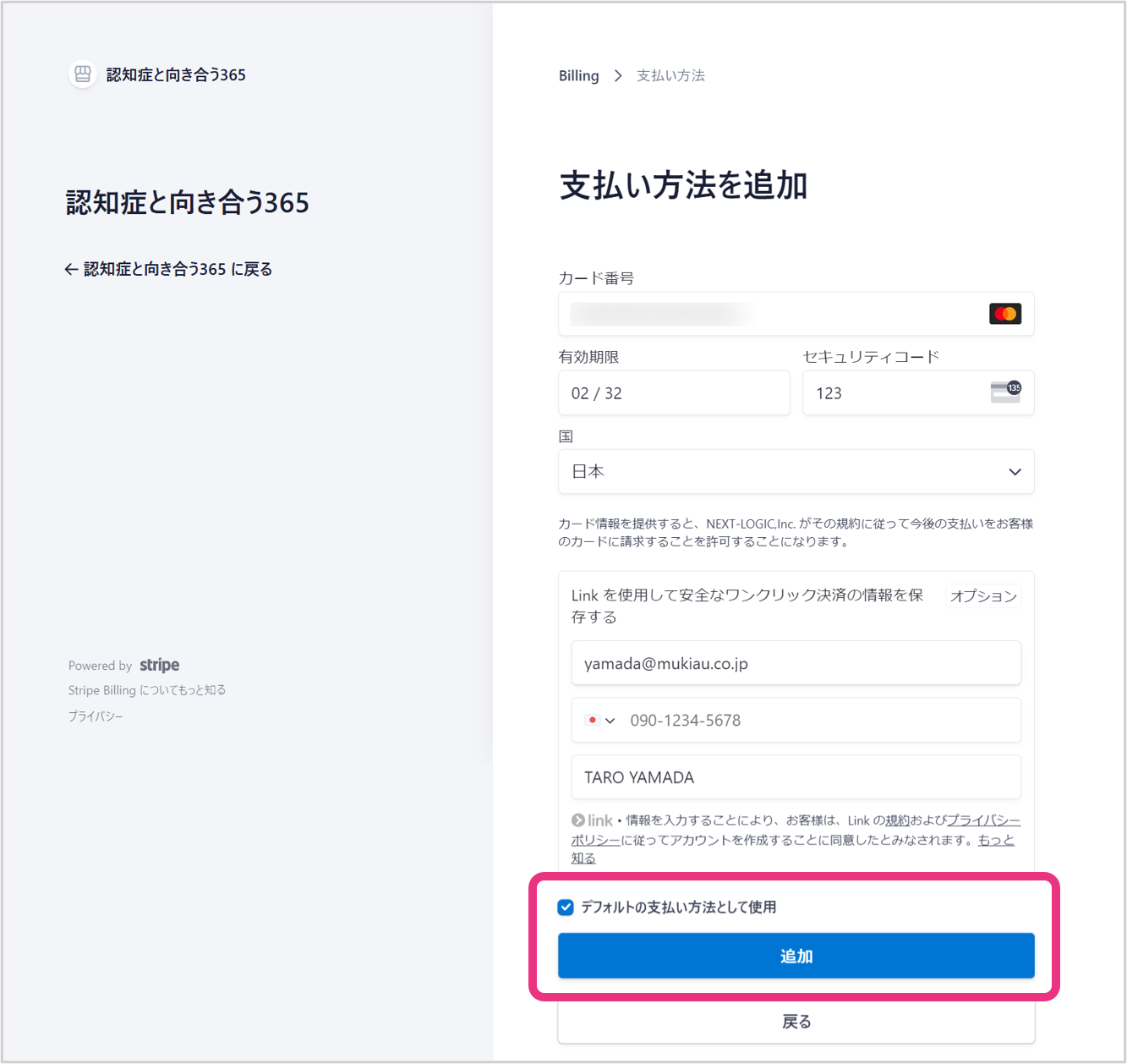
Task: Uncheck デフォルトの支払い方法として使用 checkbox
Action: pyautogui.click(x=566, y=908)
